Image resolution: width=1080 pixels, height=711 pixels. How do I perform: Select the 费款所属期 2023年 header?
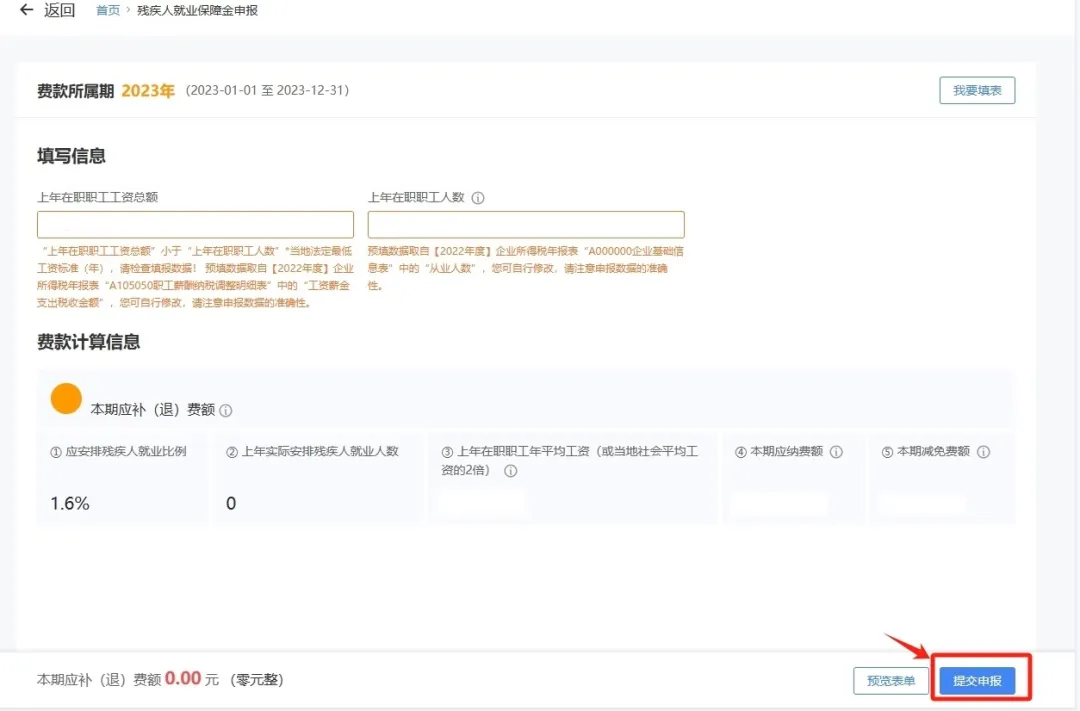(104, 89)
